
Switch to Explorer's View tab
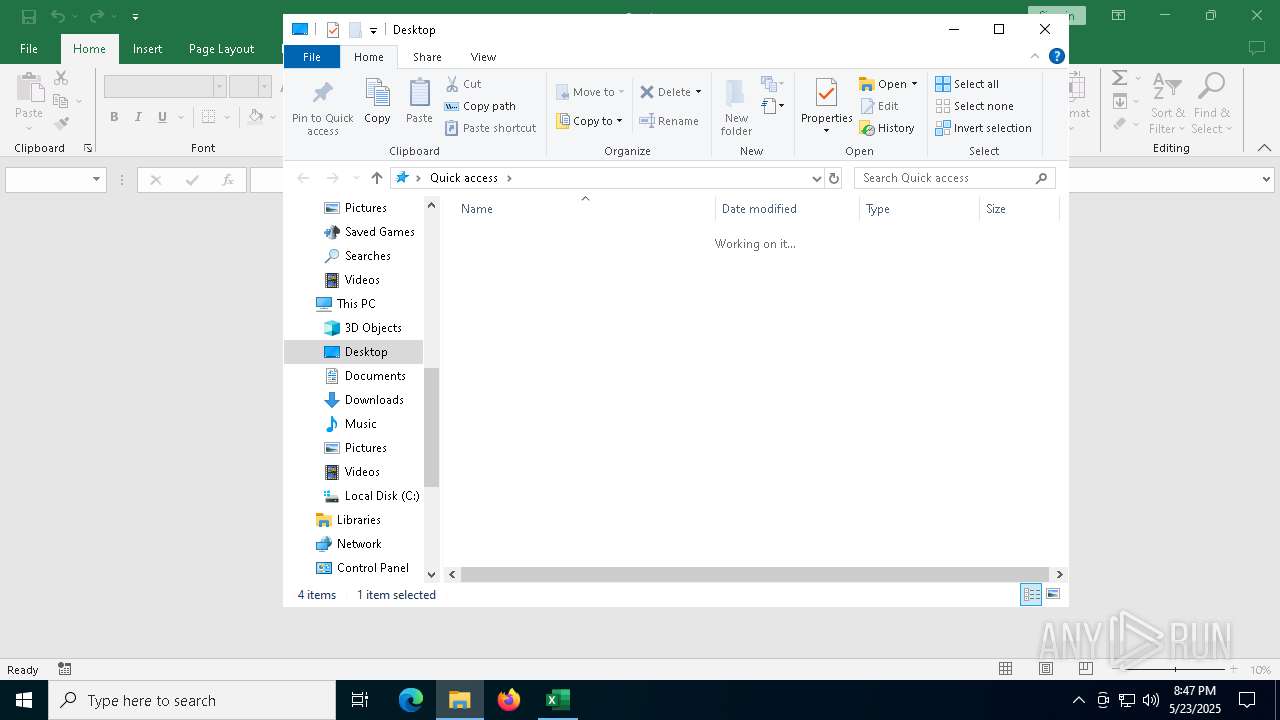(483, 57)
